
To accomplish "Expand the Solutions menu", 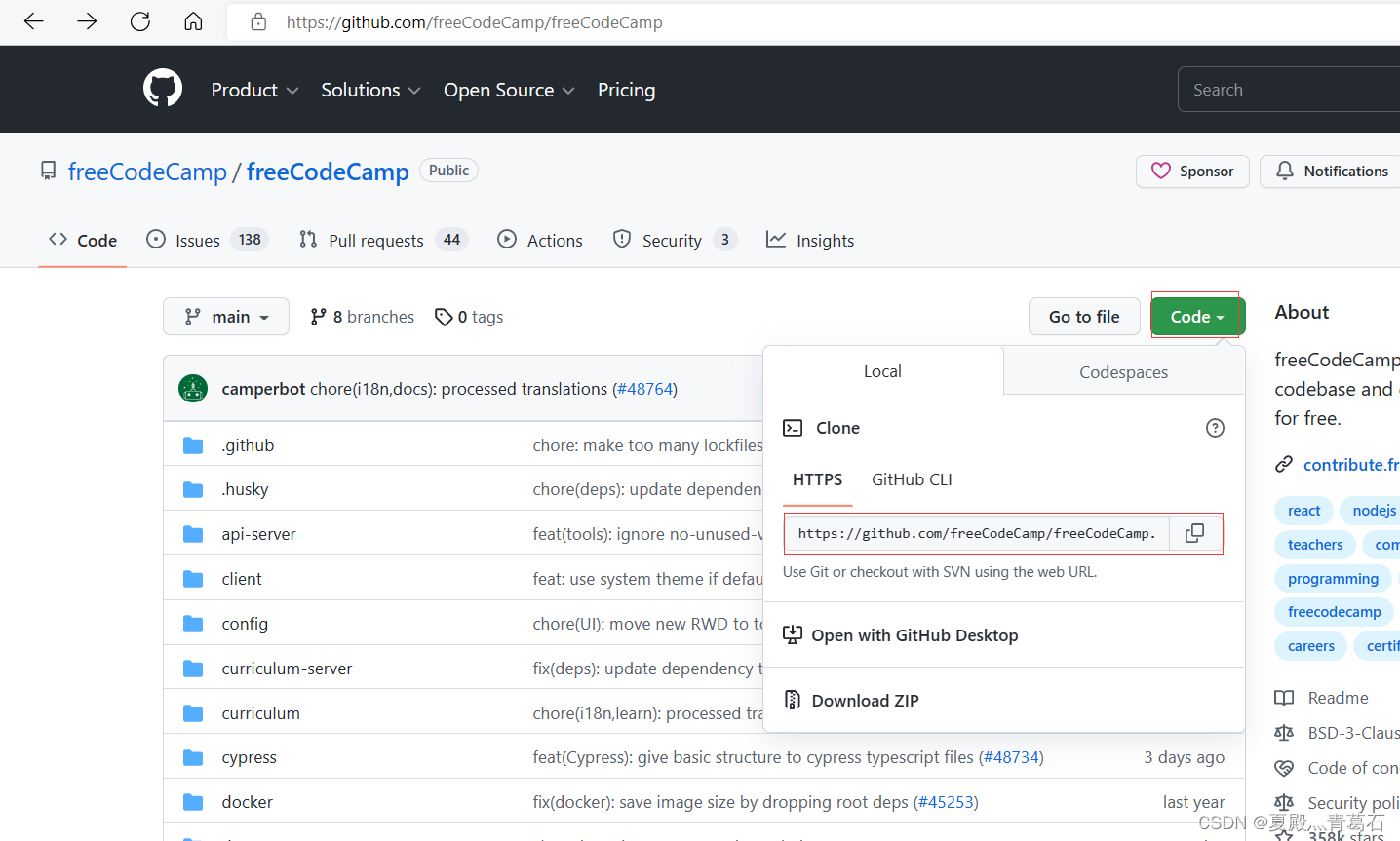I will click(370, 90).
